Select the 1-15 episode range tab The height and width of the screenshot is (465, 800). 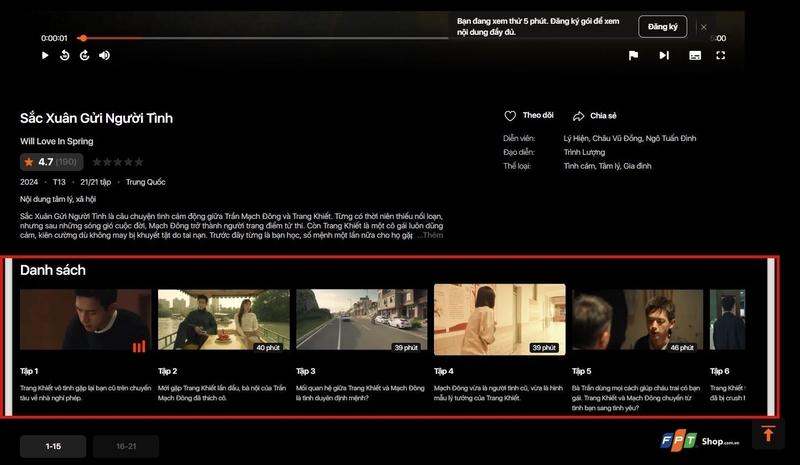coord(53,446)
